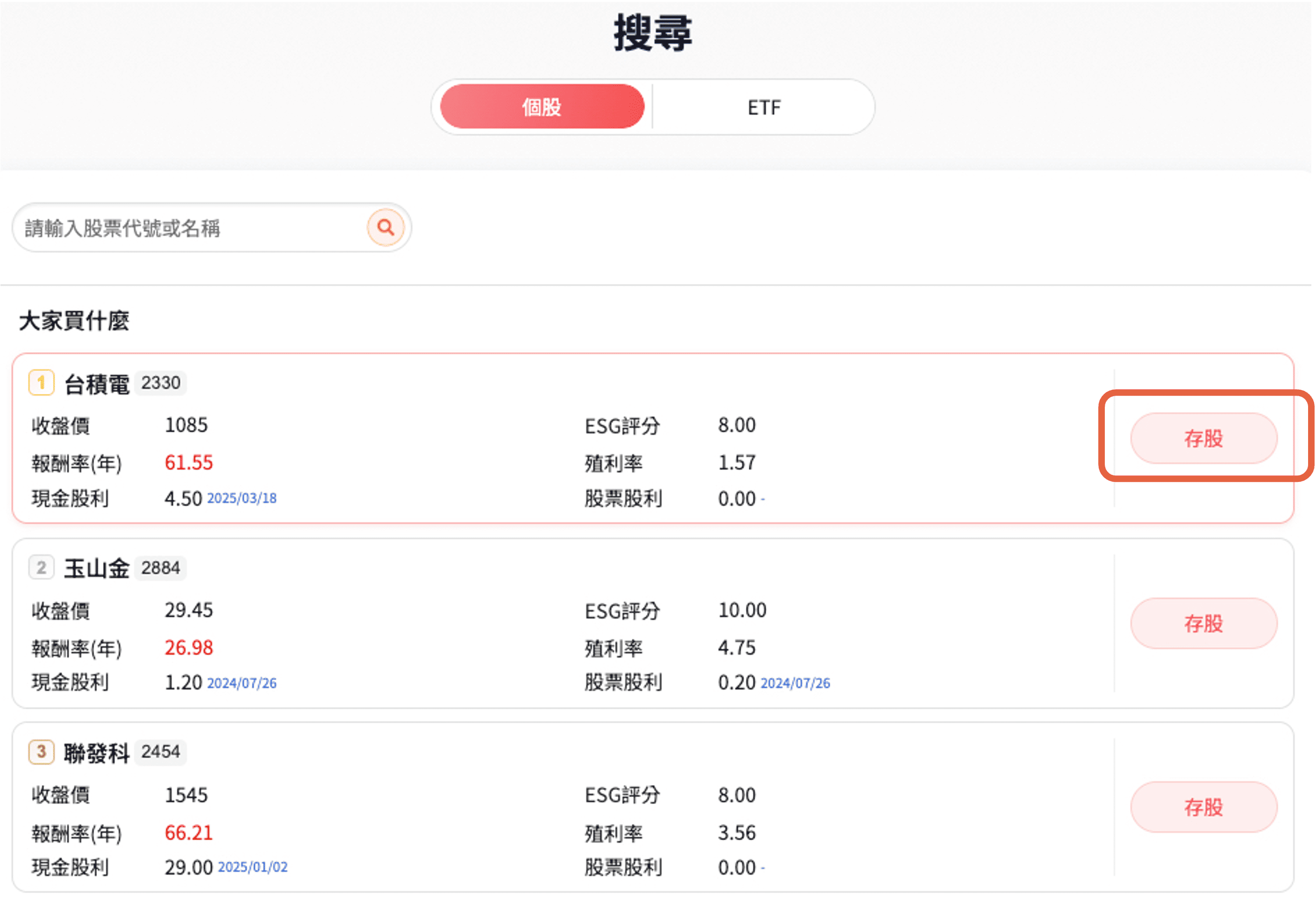Click 存股 button for 玉山金

tap(1203, 623)
